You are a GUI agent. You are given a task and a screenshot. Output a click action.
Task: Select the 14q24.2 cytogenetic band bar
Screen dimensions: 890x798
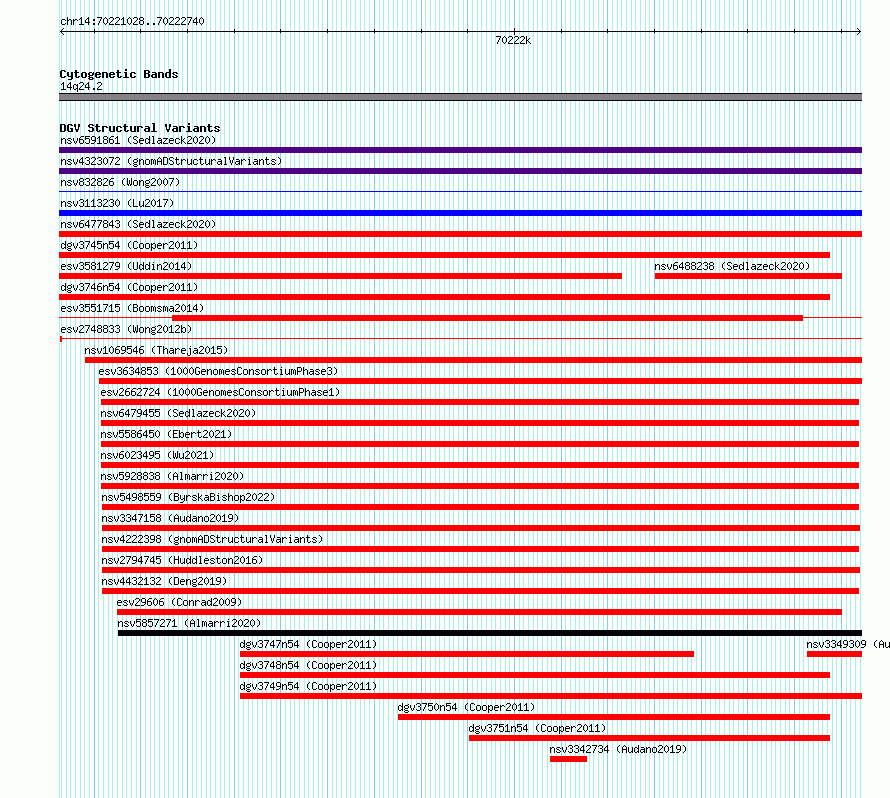460,97
